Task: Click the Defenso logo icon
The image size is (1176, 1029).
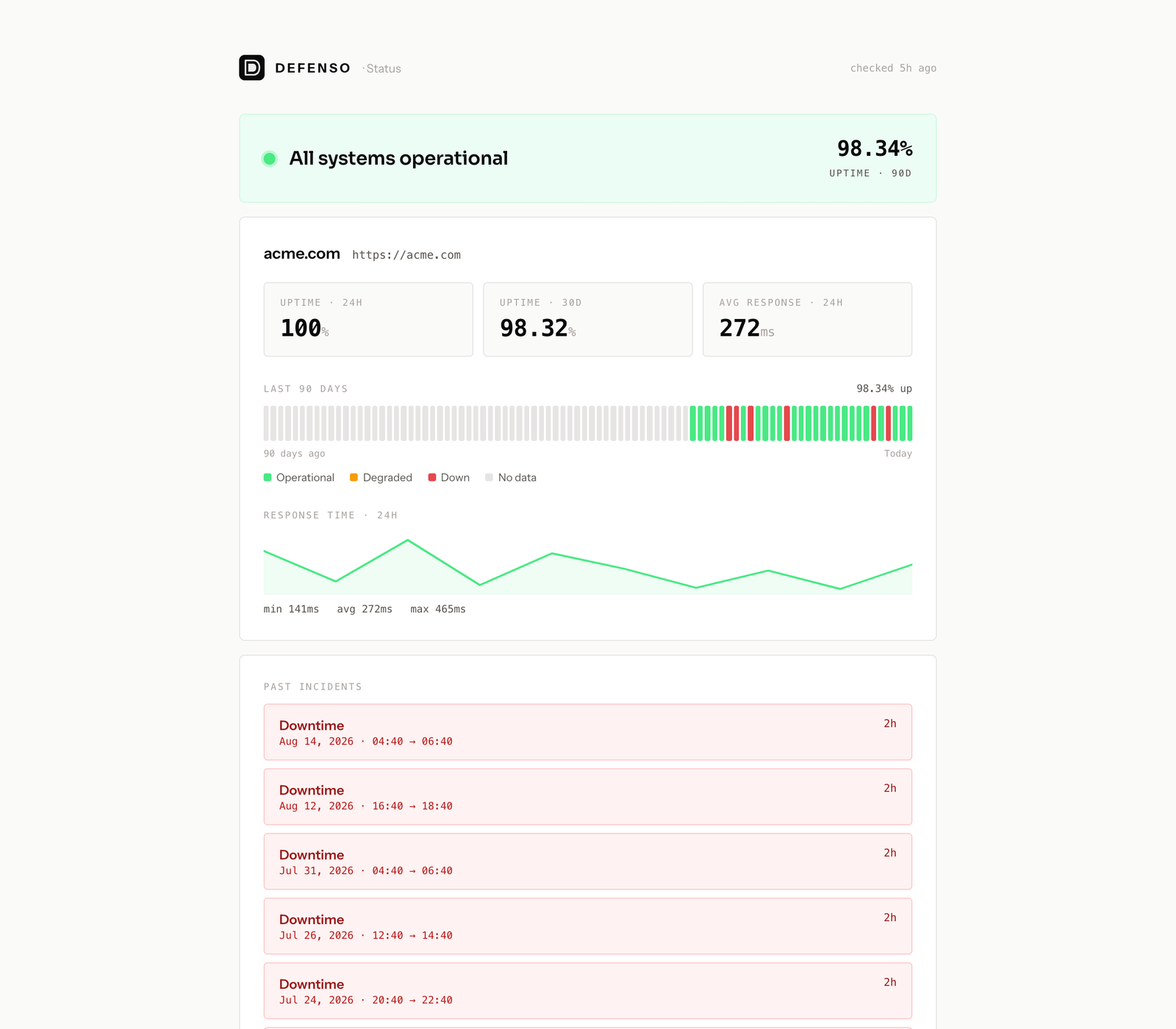Action: pos(251,68)
